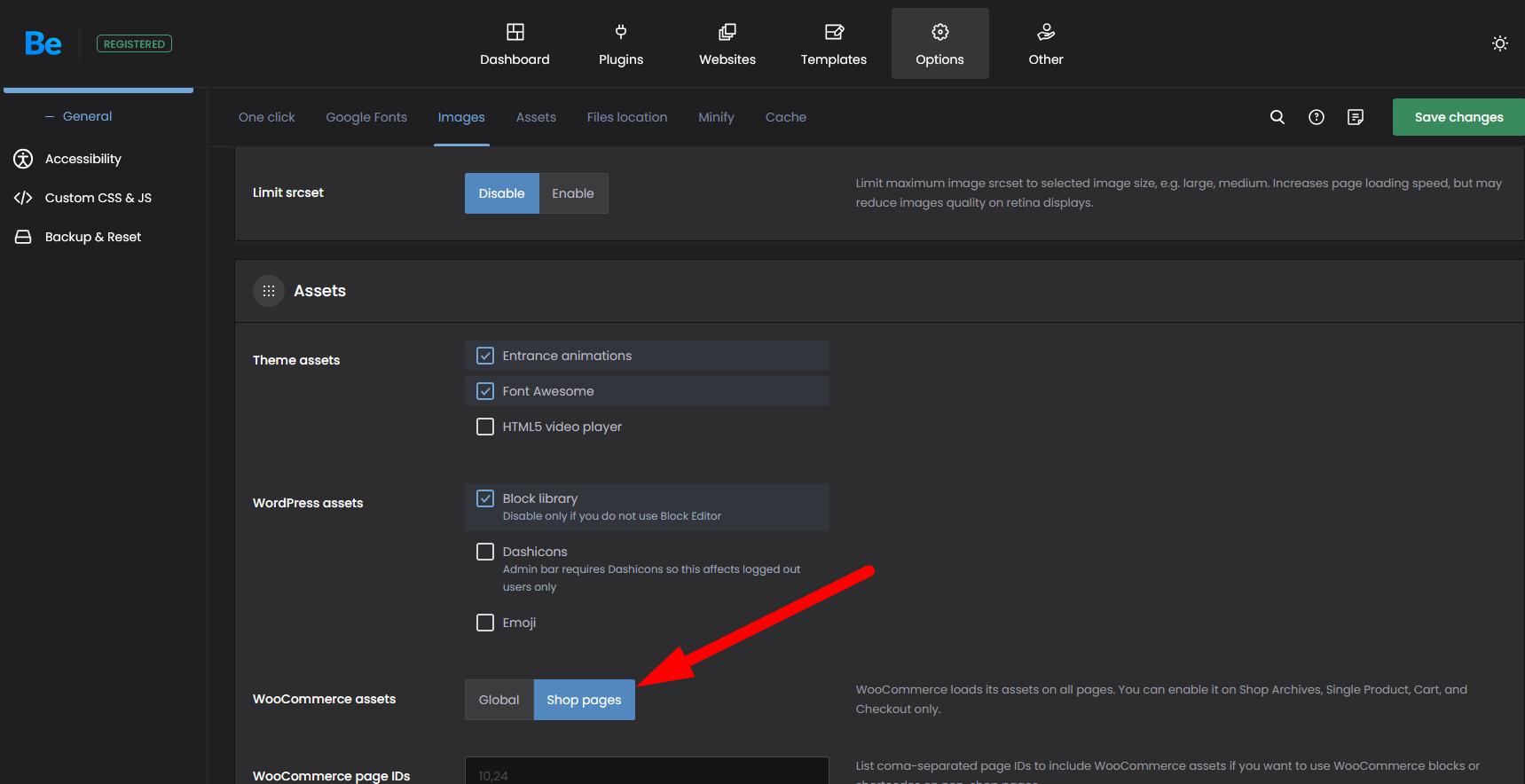The height and width of the screenshot is (784, 1525).
Task: Open the Dashboard section
Action: tap(515, 43)
